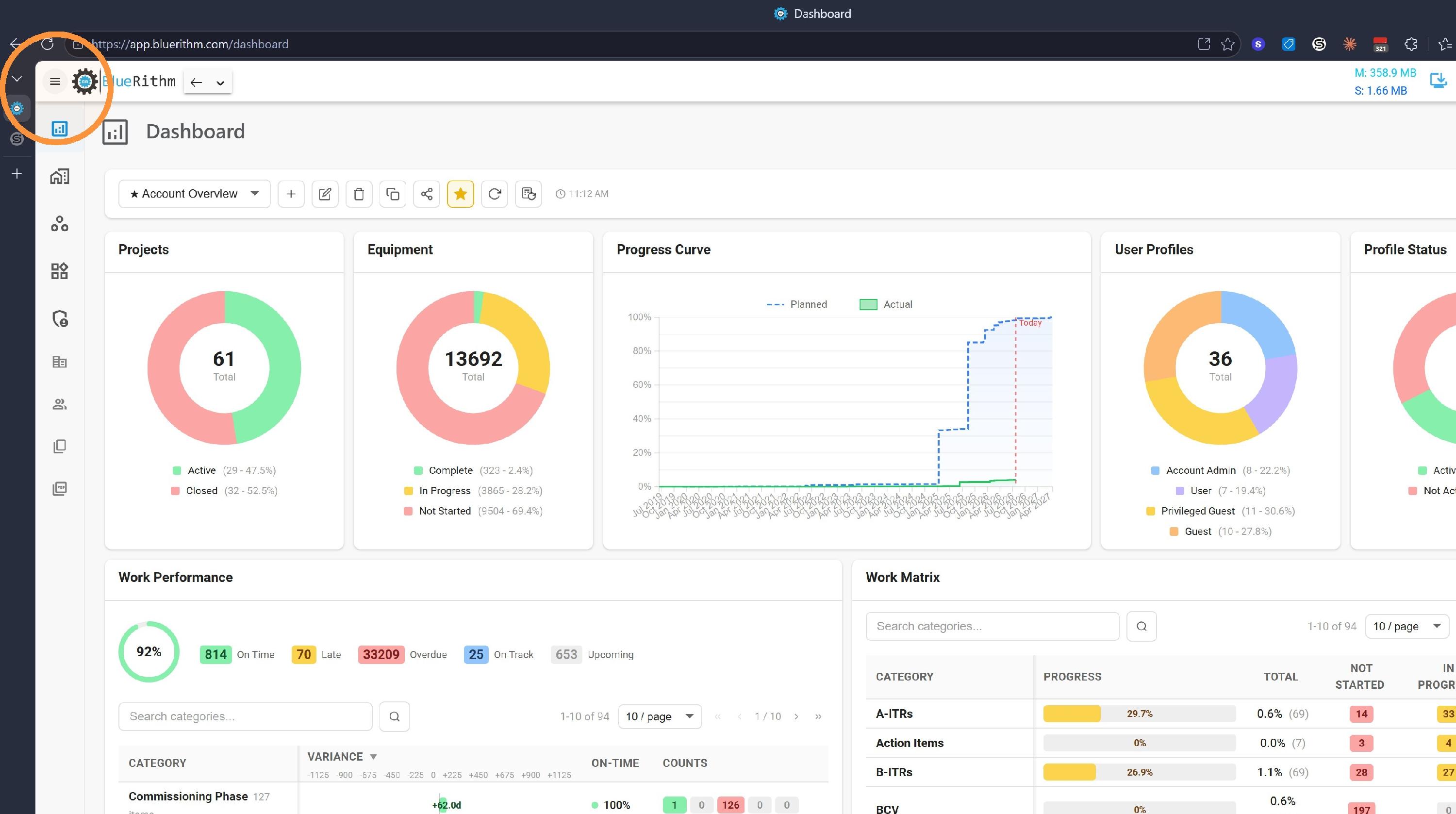Click the Today marker in Progress Curve
The image size is (1456, 814).
click(x=1030, y=323)
